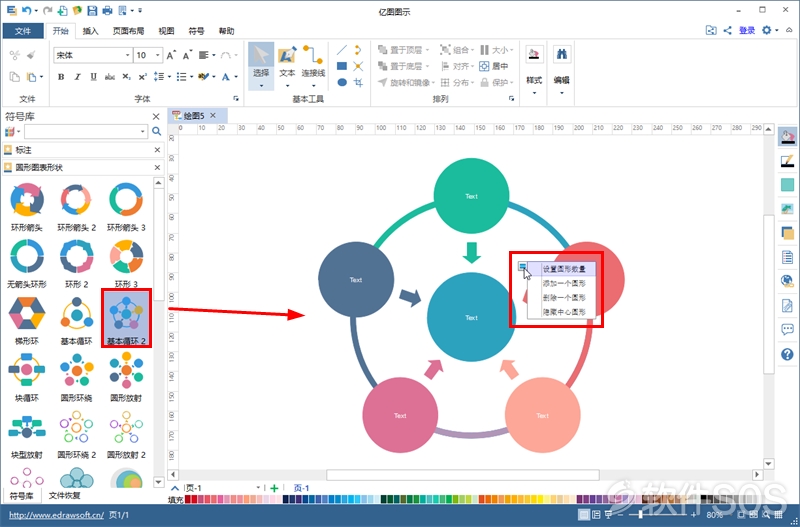Switch to the 页面布局 ribbon tab
Screen dimensions: 800x527
pyautogui.click(x=128, y=31)
